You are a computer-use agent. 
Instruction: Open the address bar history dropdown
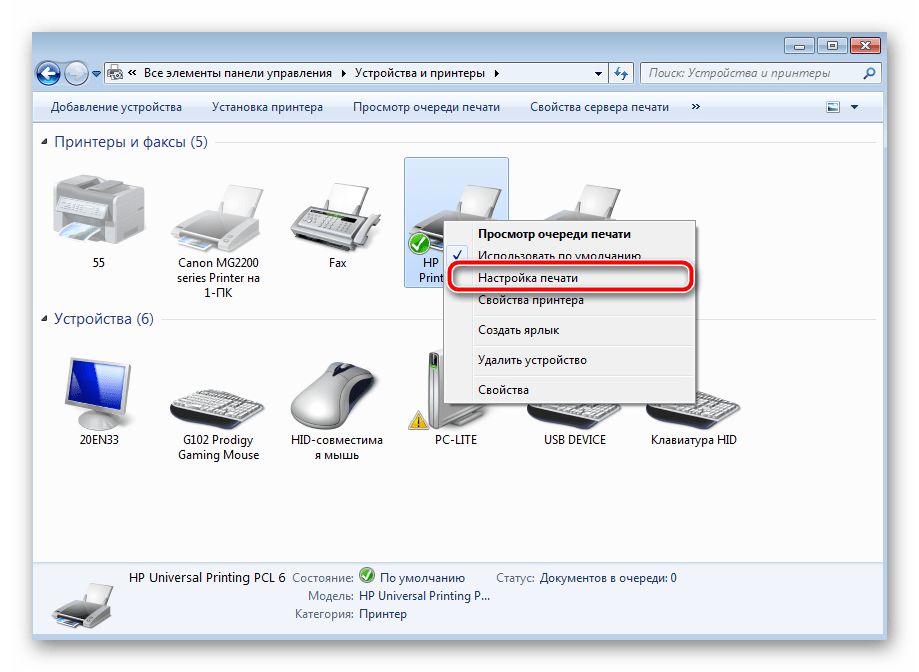click(598, 73)
